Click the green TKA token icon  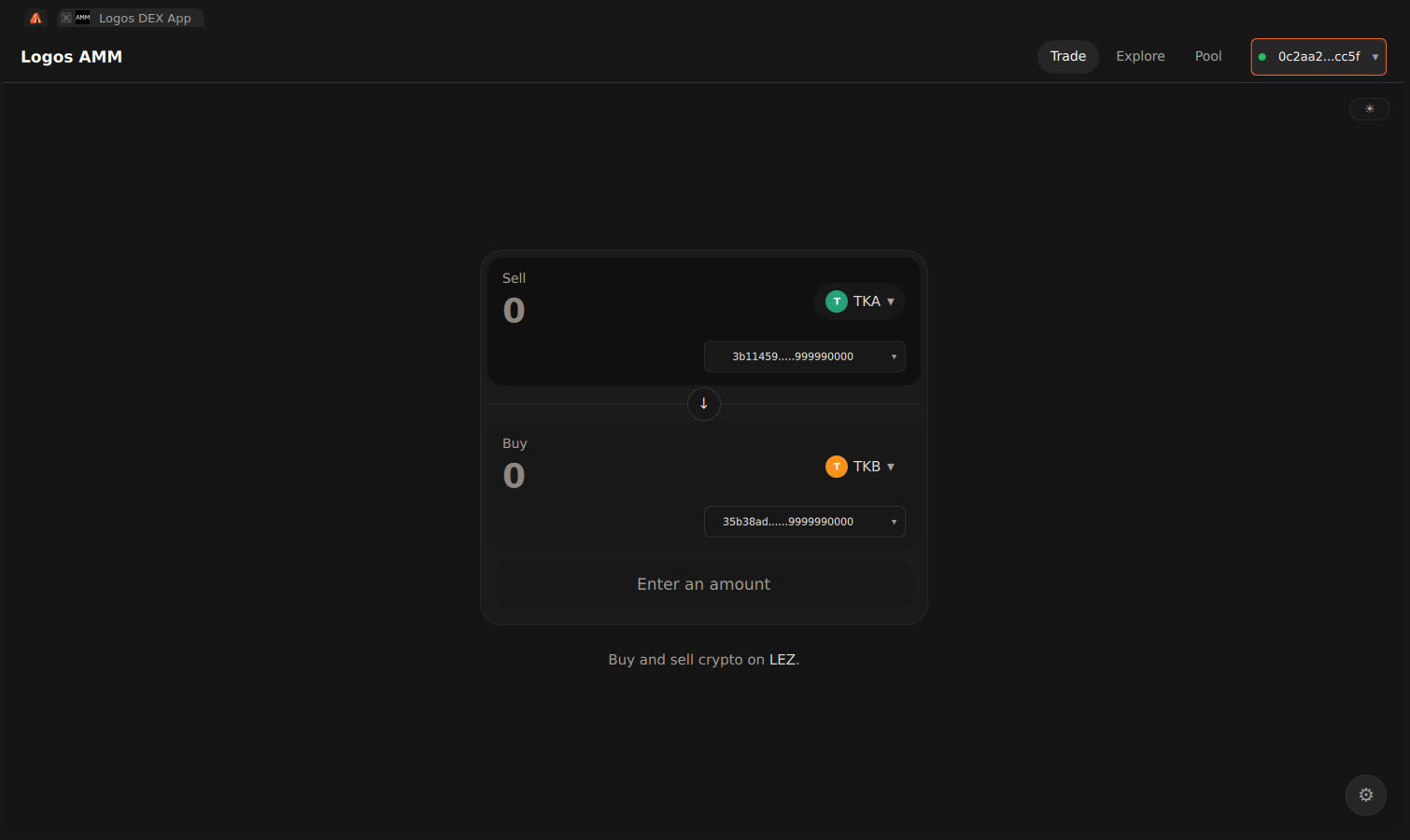coord(837,301)
